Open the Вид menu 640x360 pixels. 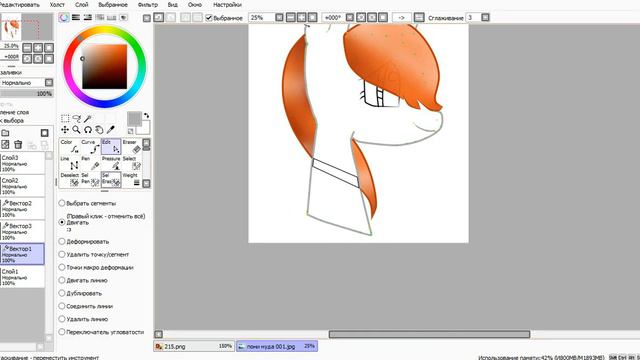click(x=173, y=5)
